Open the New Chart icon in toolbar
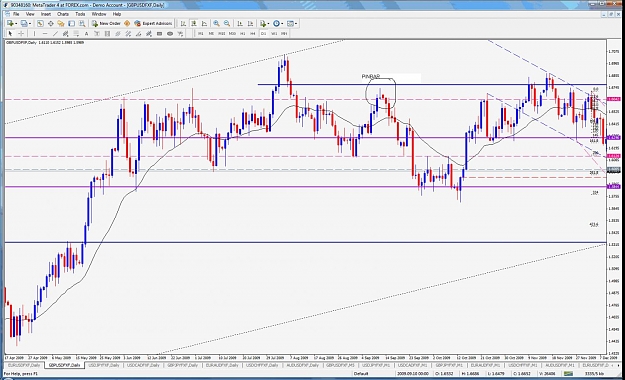The image size is (625, 380). pos(10,24)
